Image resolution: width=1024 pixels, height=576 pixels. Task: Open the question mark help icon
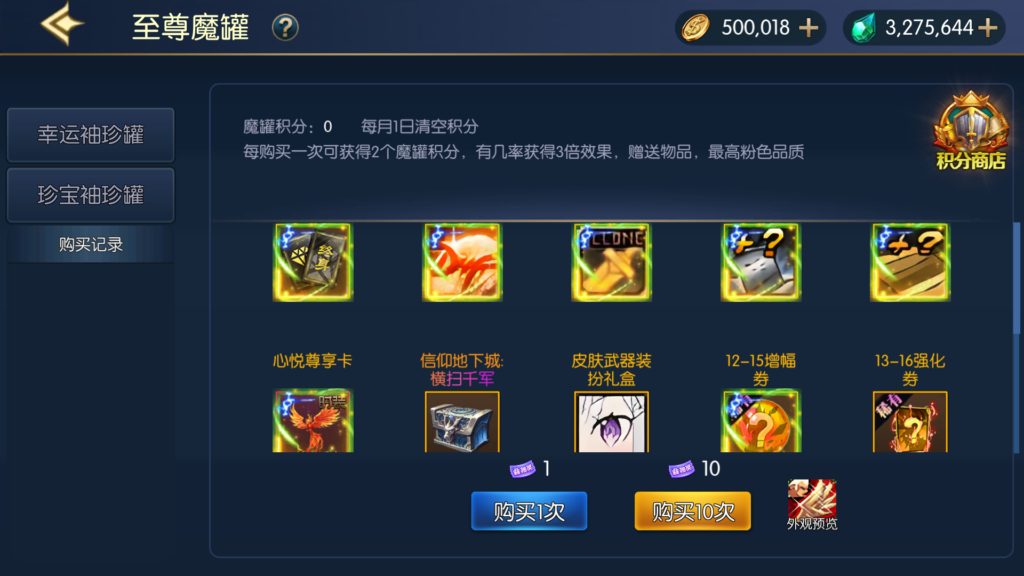[x=285, y=28]
